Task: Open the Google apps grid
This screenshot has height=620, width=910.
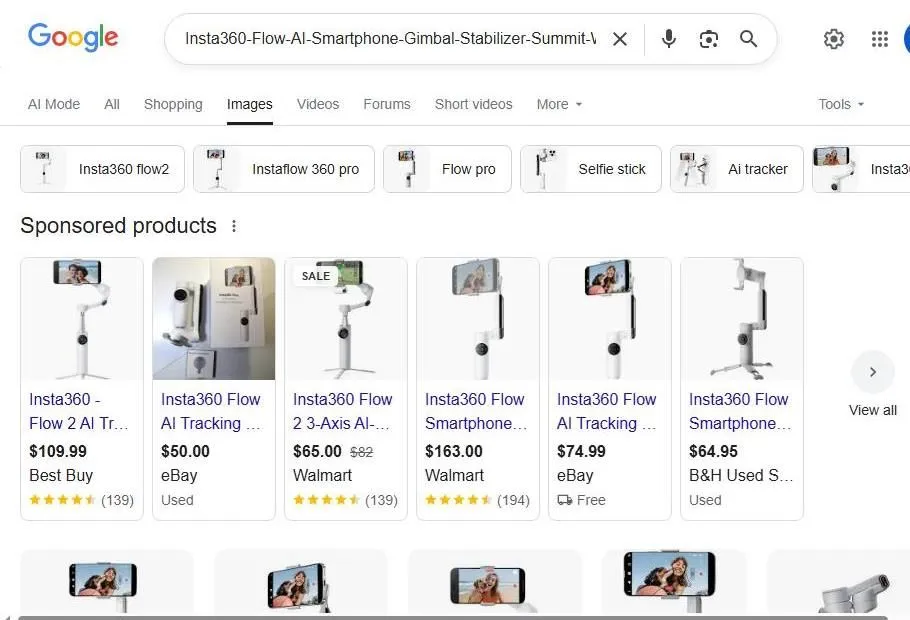Action: (879, 39)
